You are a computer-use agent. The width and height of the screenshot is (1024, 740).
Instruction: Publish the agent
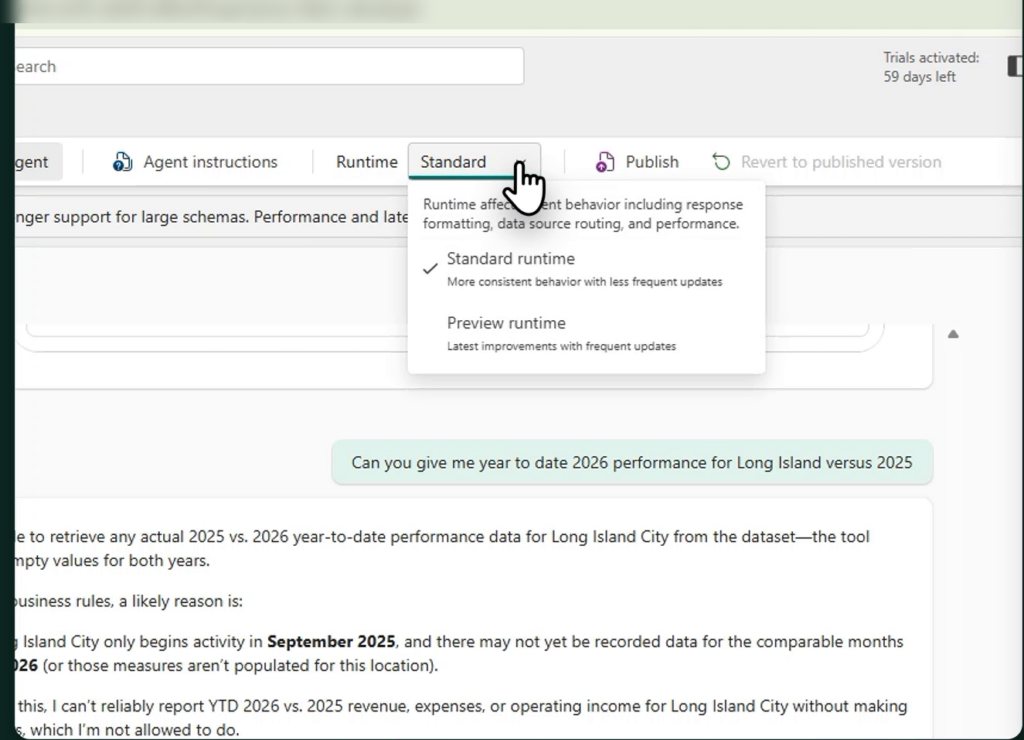tap(637, 161)
